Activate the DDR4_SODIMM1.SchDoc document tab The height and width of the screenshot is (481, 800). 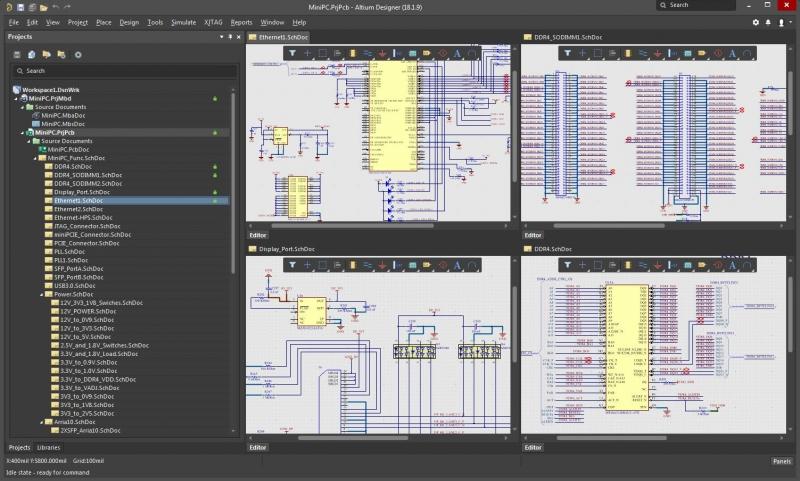click(563, 37)
